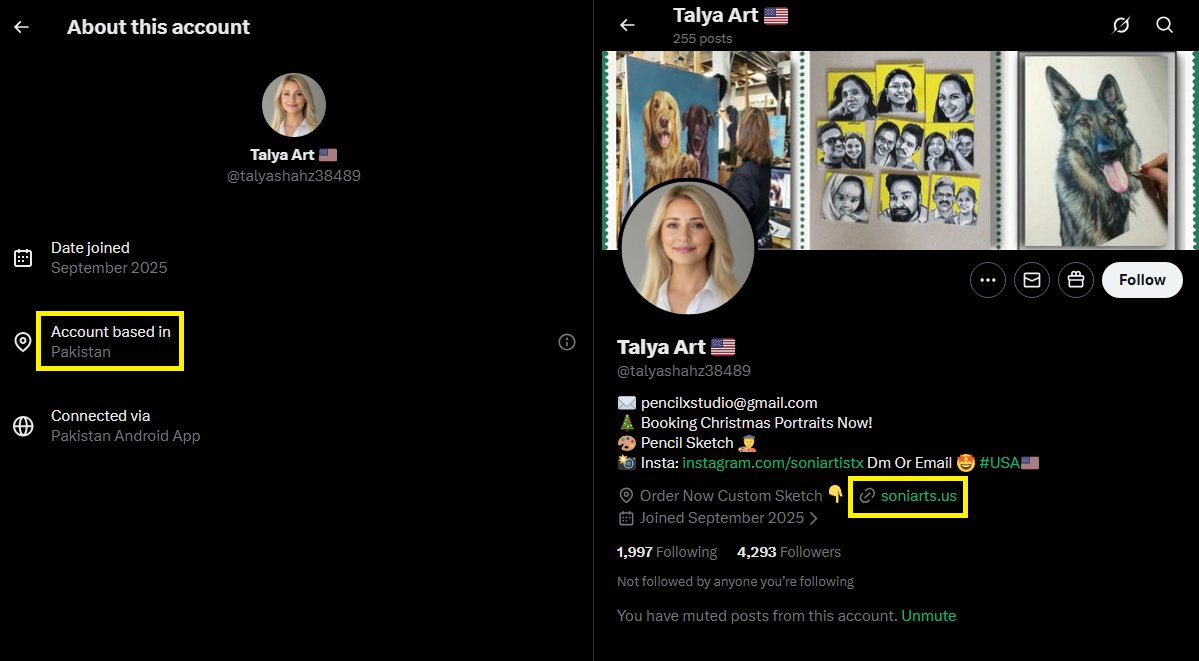Open the More options three-dot menu
Screen dimensions: 1199x661
pos(987,280)
